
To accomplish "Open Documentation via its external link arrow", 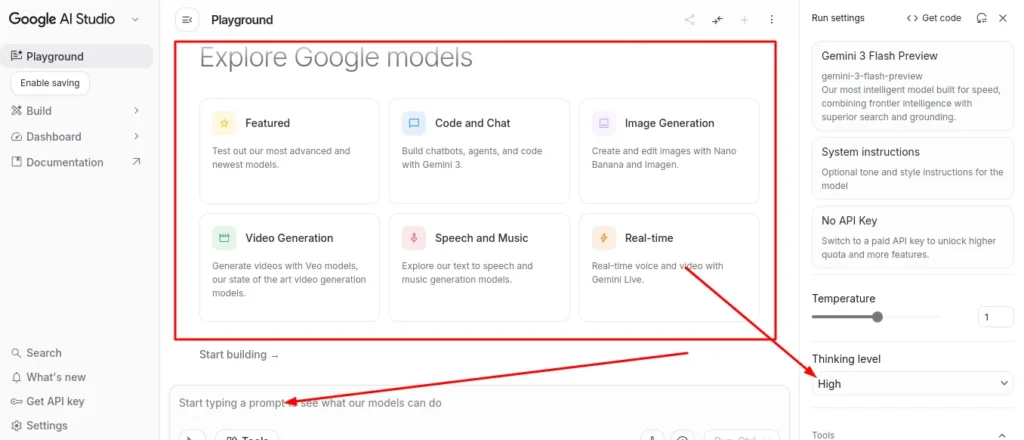I will coord(136,162).
